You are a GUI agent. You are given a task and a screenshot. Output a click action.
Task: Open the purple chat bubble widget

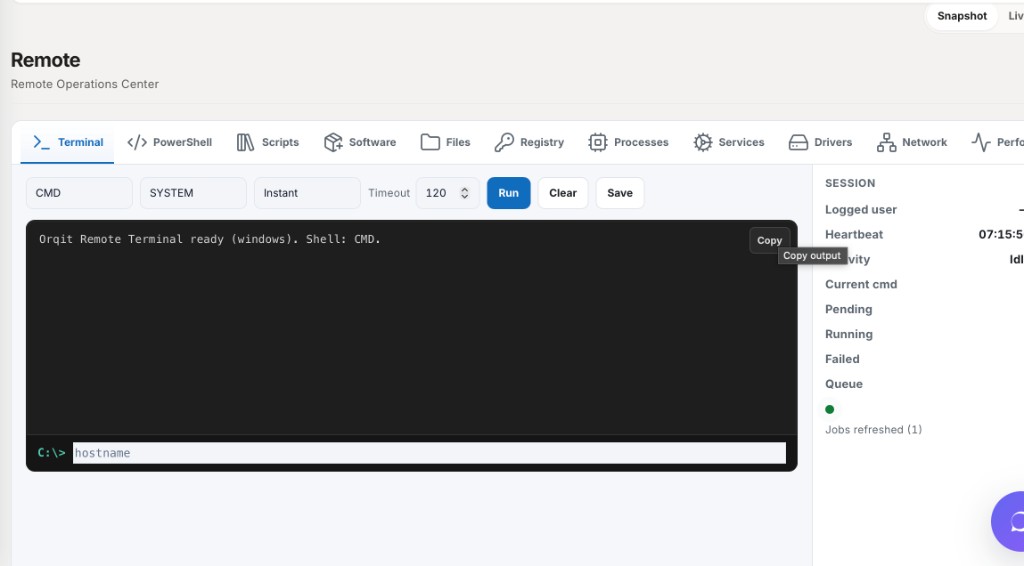(1009, 522)
